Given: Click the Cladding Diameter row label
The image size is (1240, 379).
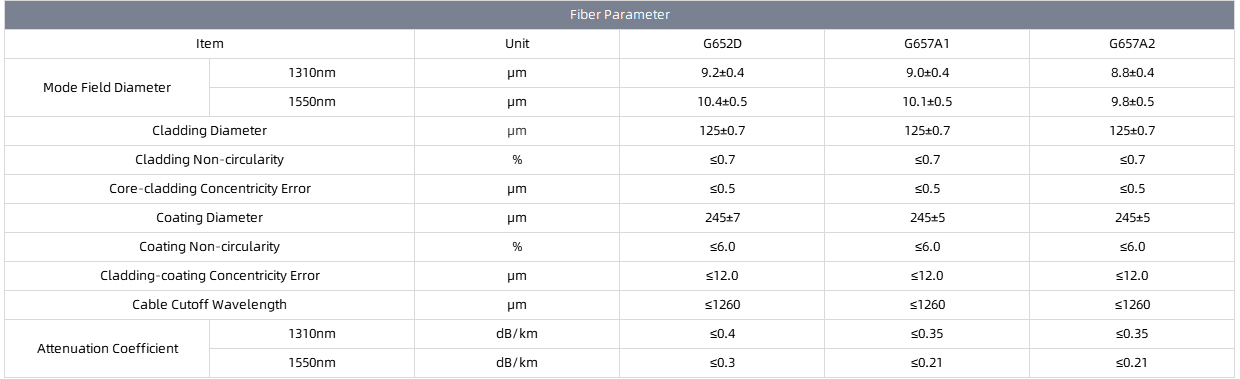Looking at the screenshot, I should point(210,131).
